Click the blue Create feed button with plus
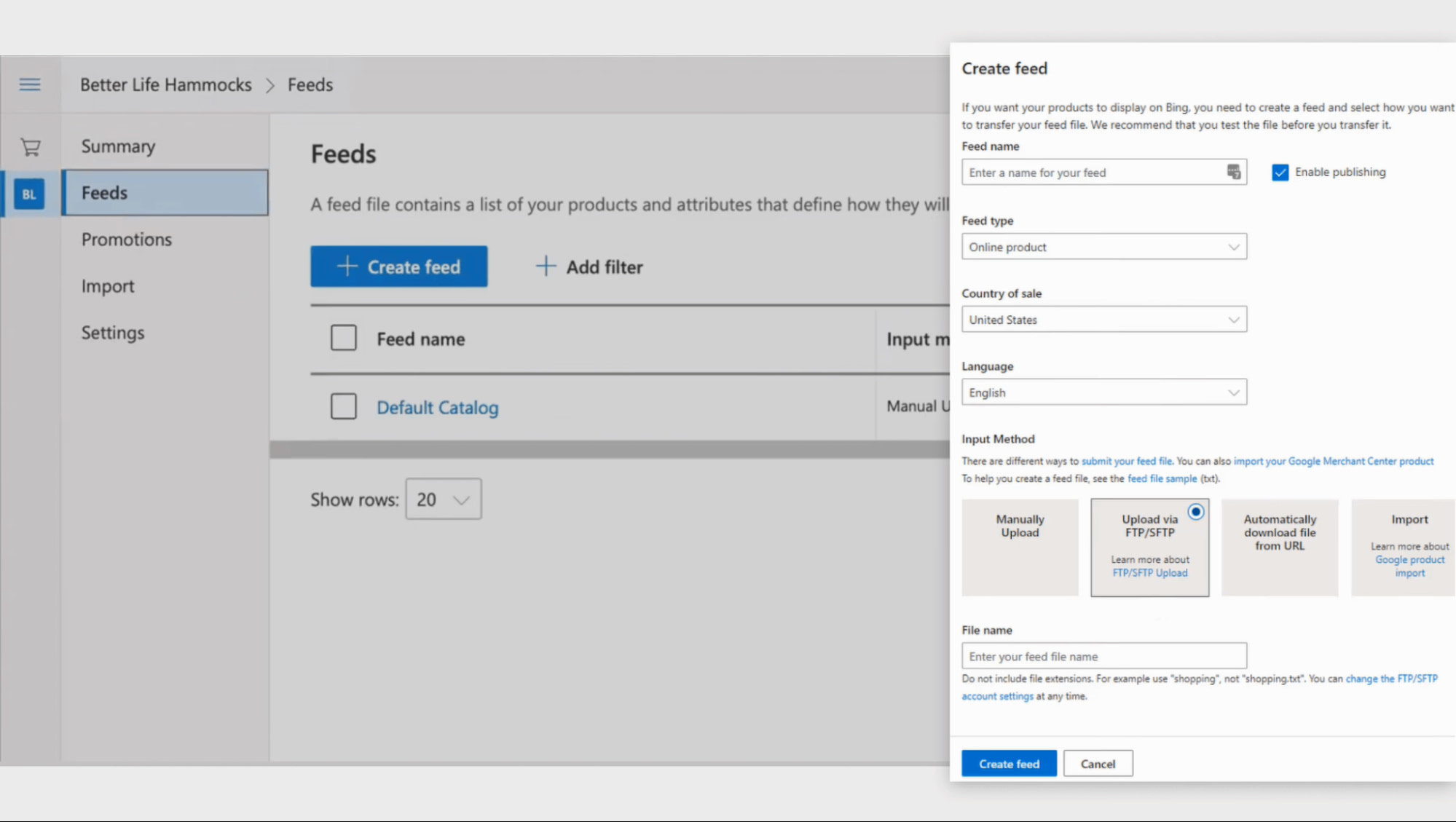Viewport: 1456px width, 822px height. click(x=399, y=266)
